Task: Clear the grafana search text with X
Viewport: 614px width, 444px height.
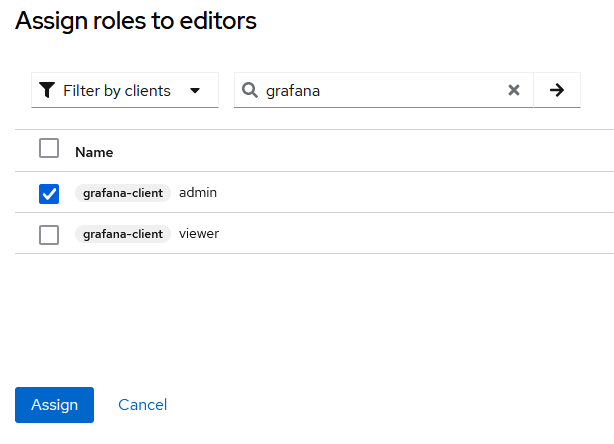Action: (514, 90)
